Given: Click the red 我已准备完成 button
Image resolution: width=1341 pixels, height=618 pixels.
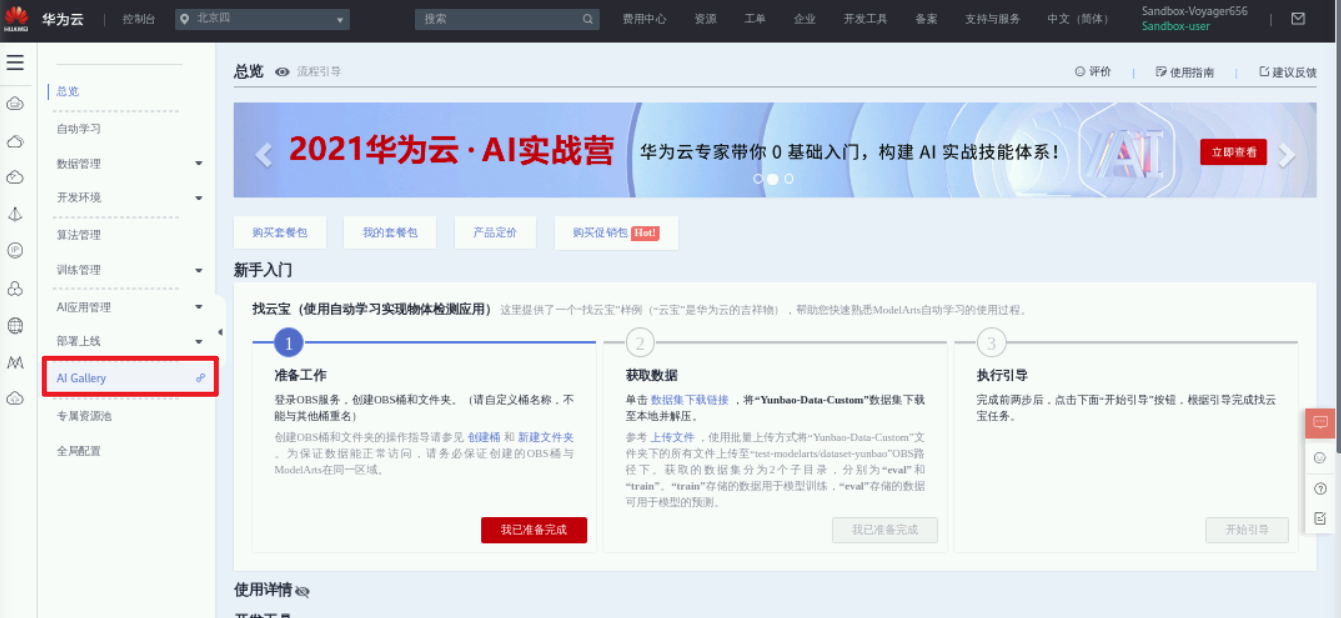Looking at the screenshot, I should pos(534,530).
